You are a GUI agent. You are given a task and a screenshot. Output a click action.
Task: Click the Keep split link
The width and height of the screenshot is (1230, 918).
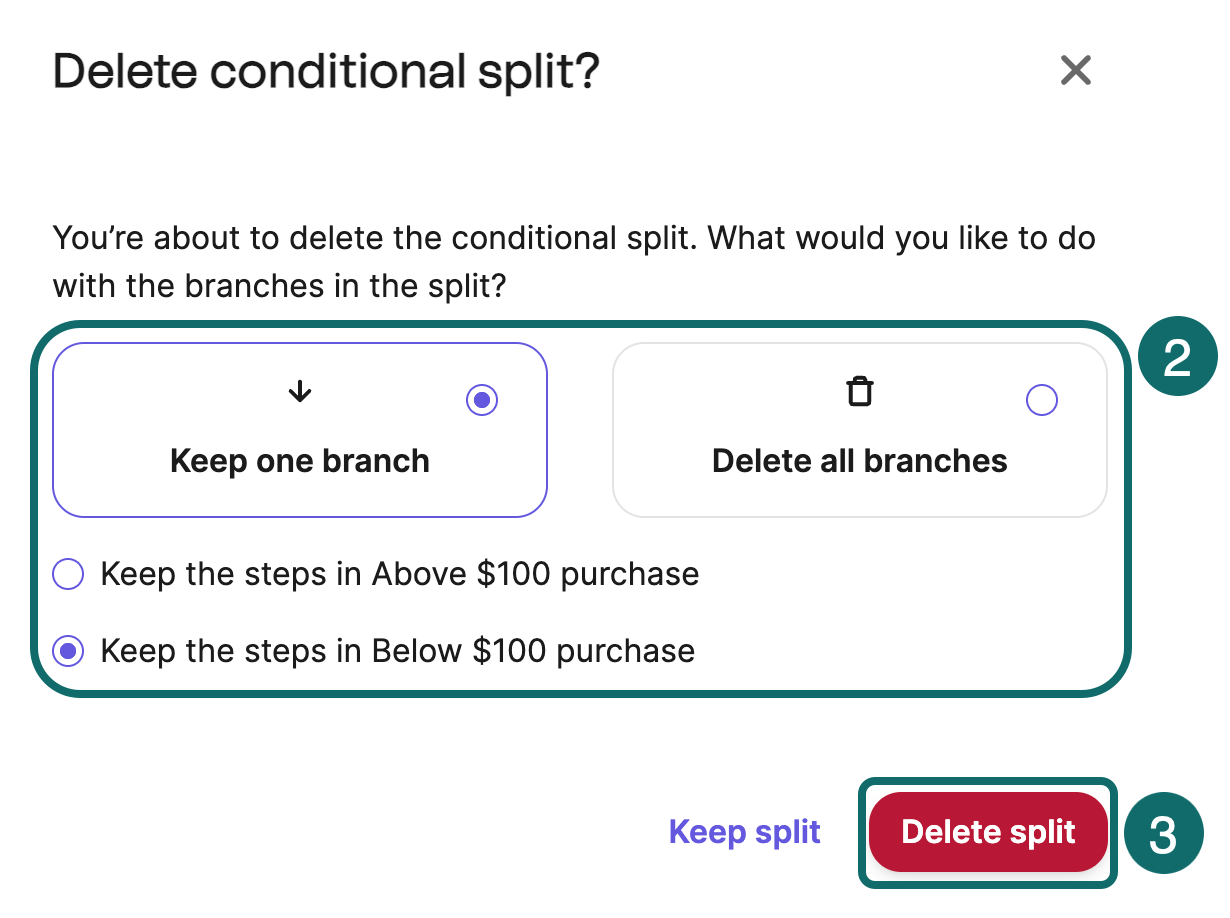tap(745, 832)
